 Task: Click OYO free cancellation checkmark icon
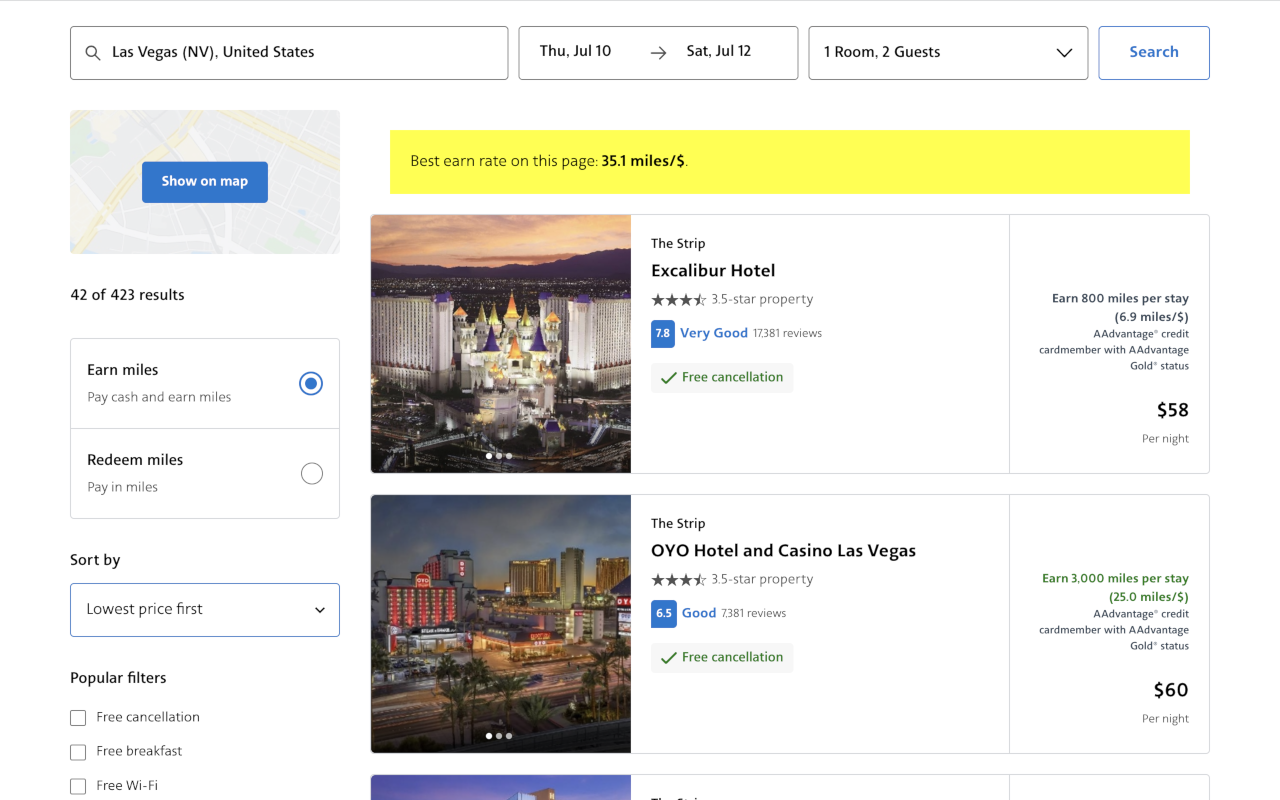669,658
